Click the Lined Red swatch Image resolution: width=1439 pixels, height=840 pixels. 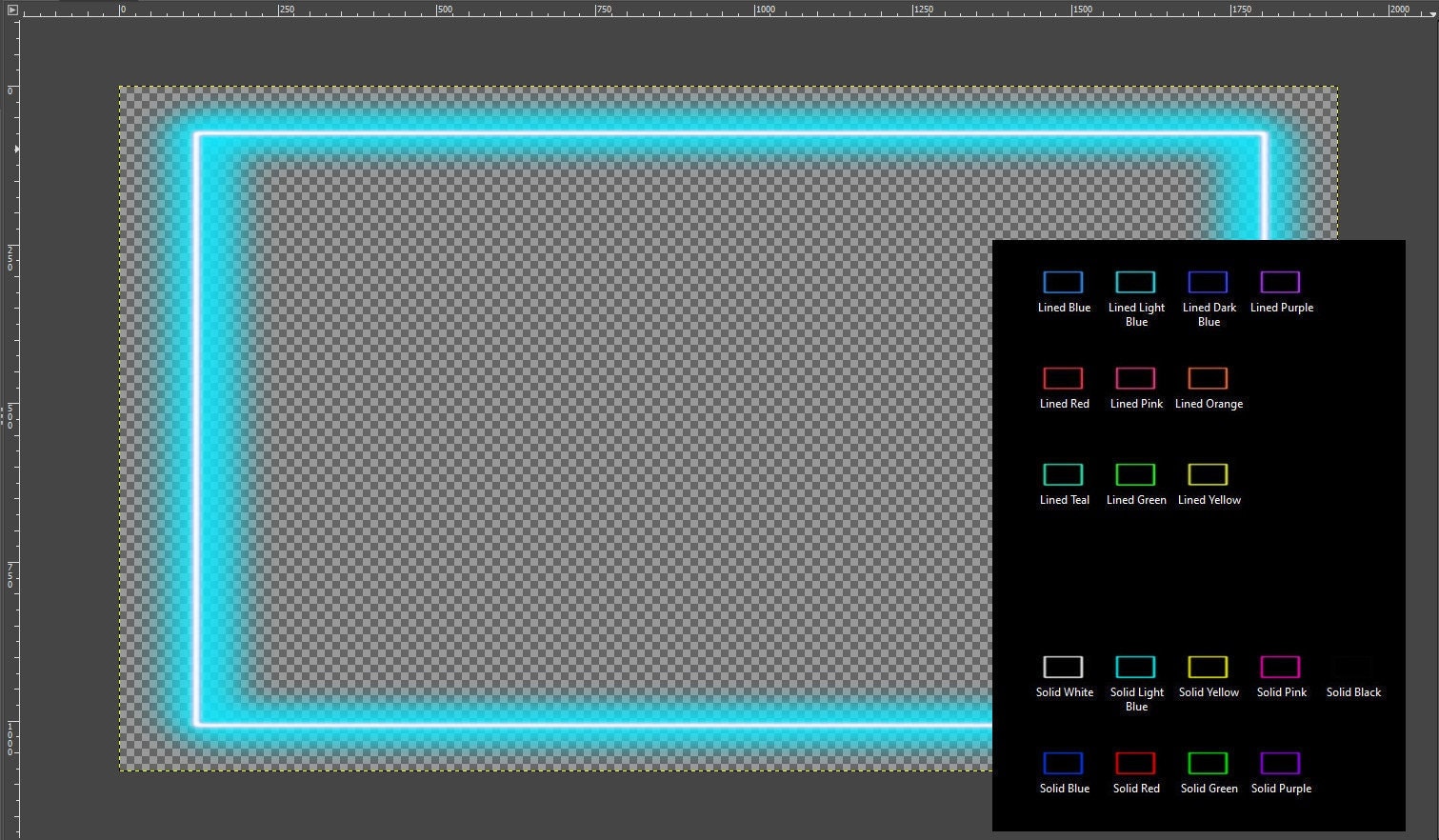pyautogui.click(x=1064, y=378)
